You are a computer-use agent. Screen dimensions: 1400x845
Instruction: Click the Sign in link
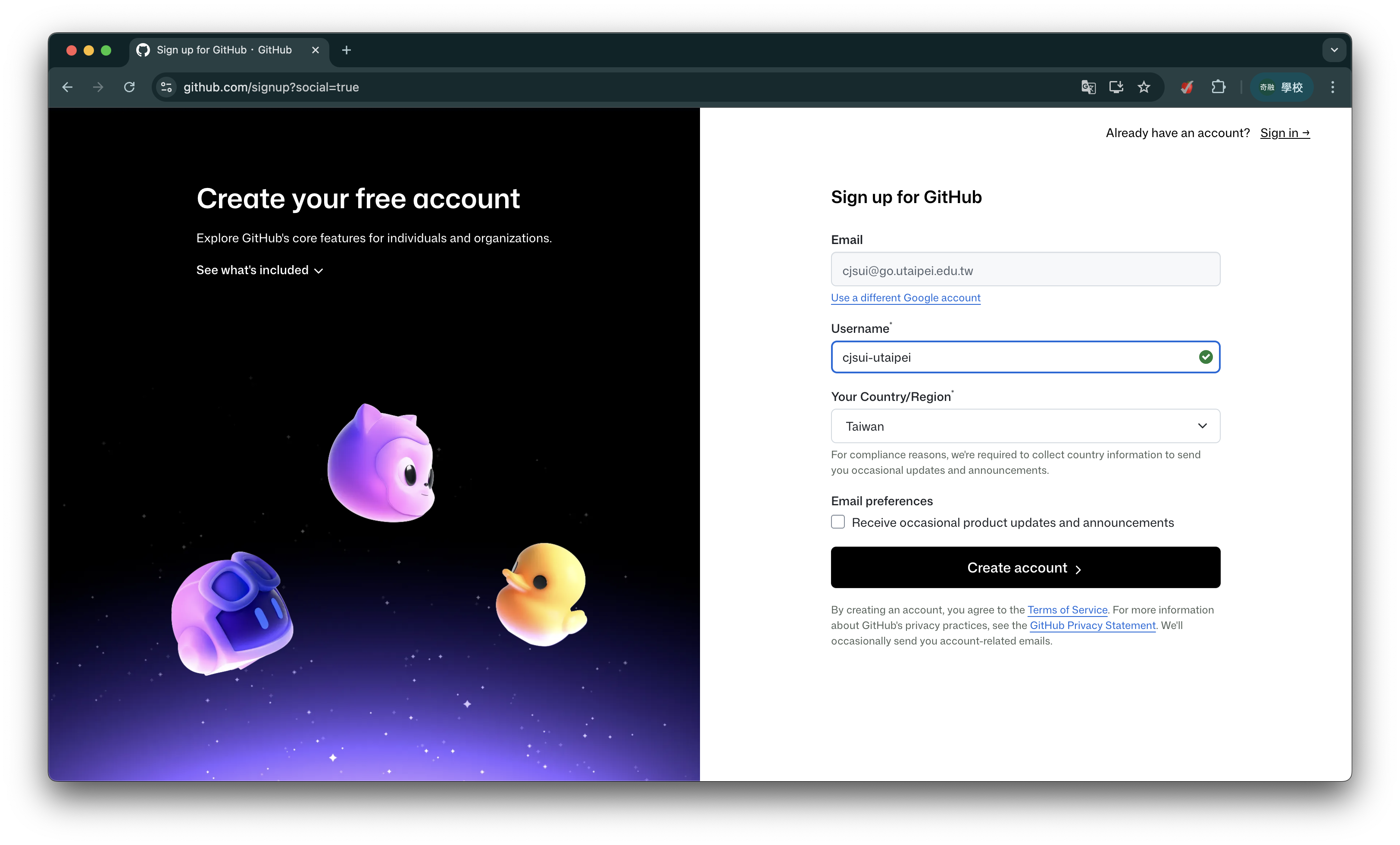[1284, 133]
